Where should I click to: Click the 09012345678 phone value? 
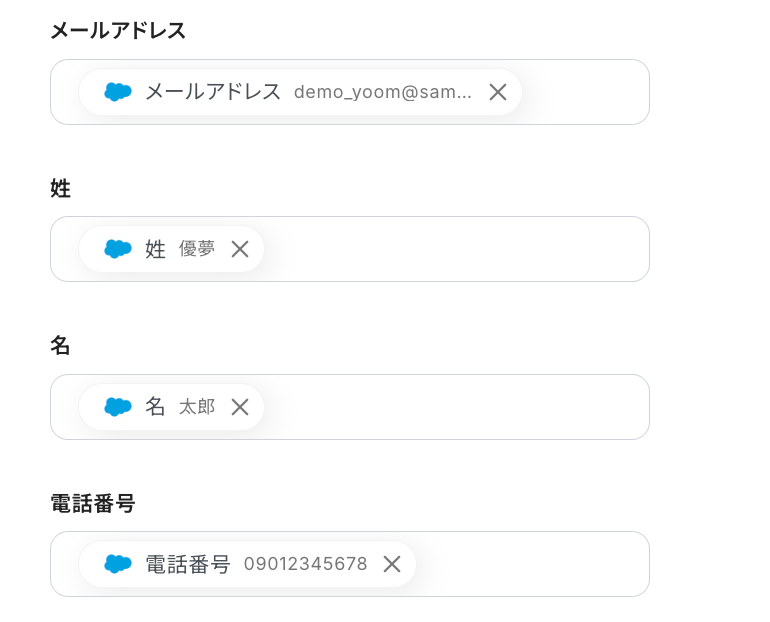coord(305,564)
